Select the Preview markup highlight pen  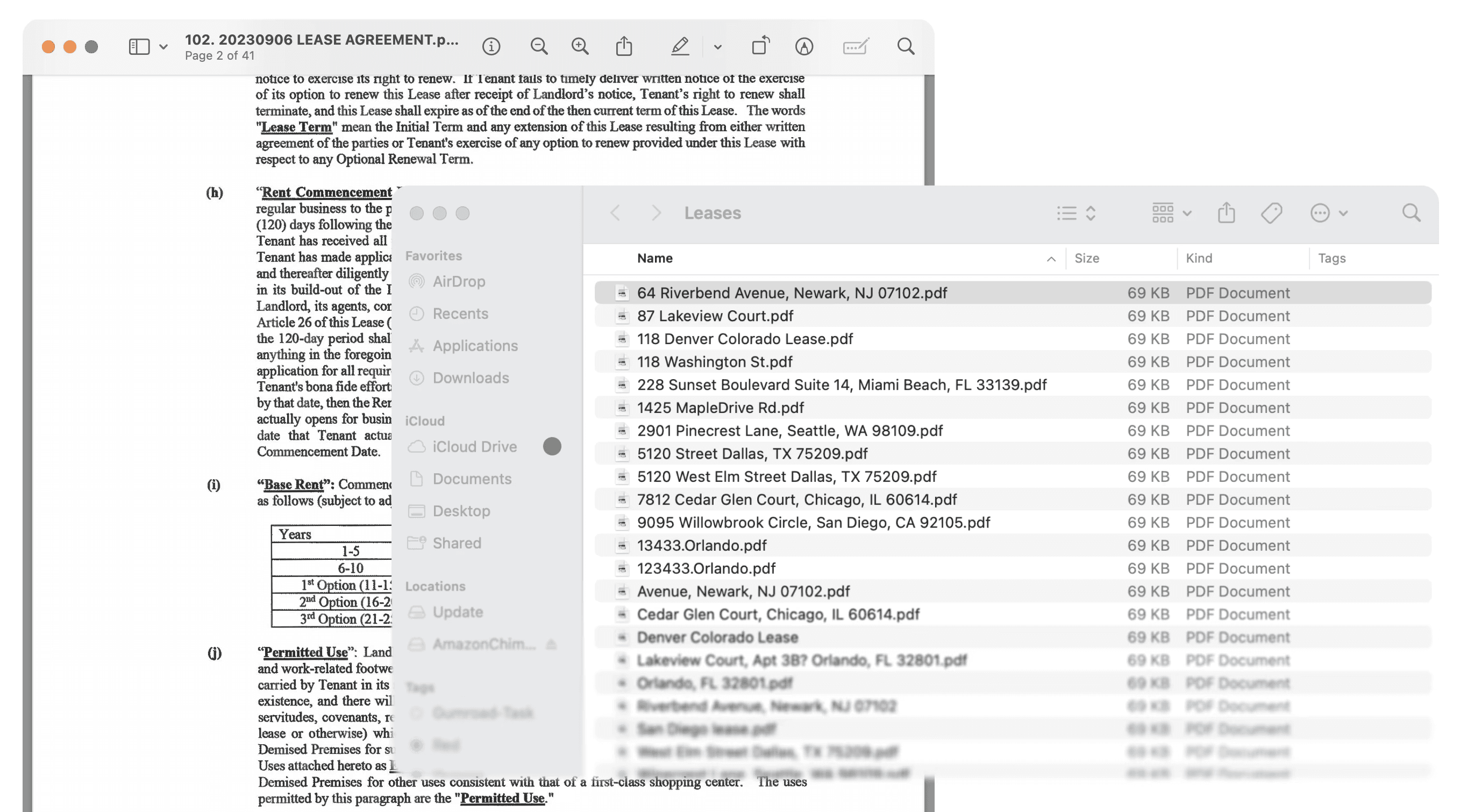679,46
